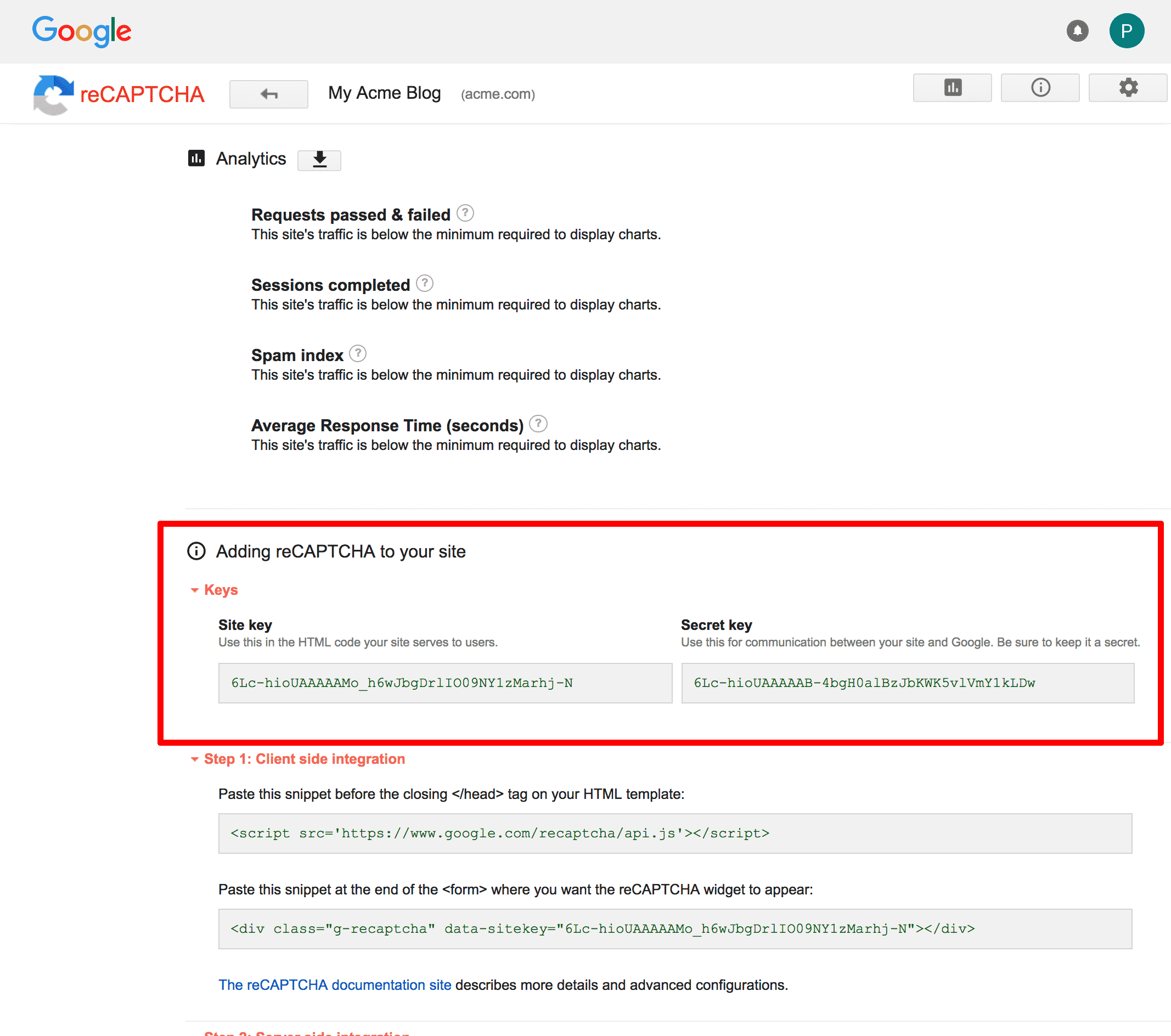Show help for Average Response Time
This screenshot has height=1036, width=1171.
pos(538,424)
